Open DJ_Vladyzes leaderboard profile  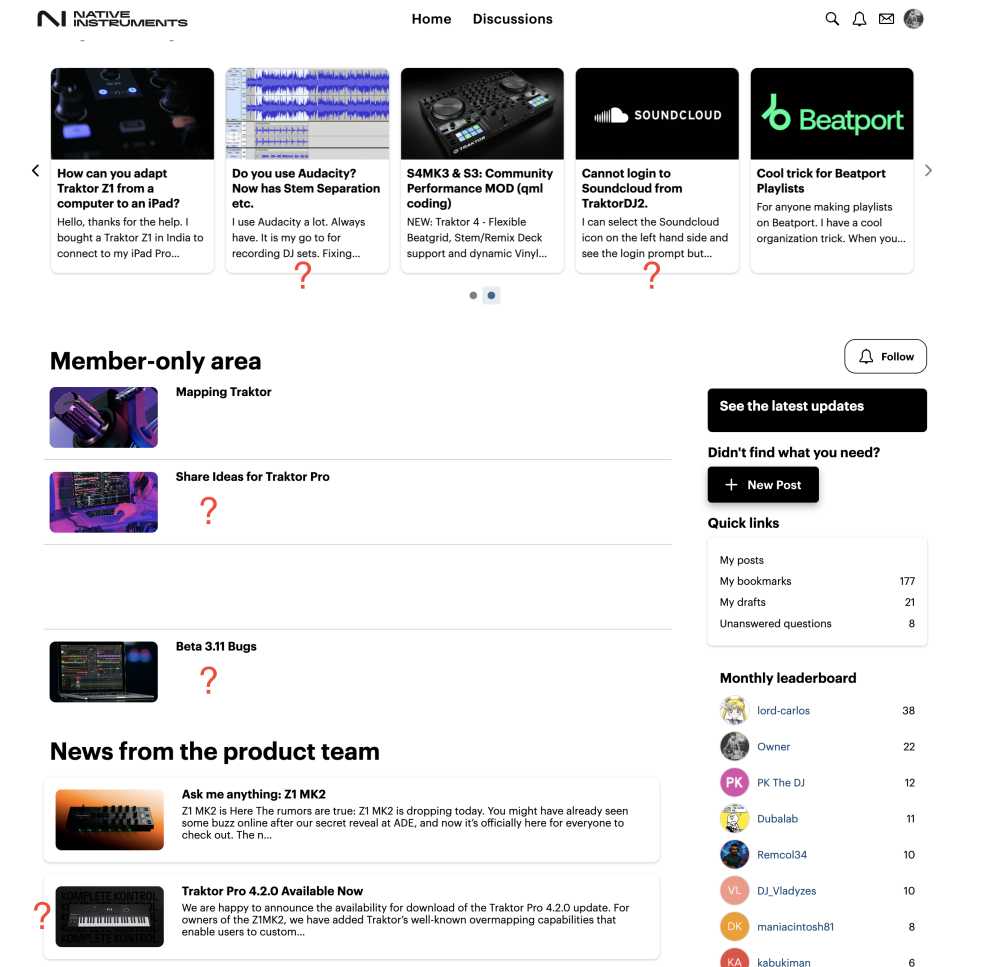click(x=786, y=890)
